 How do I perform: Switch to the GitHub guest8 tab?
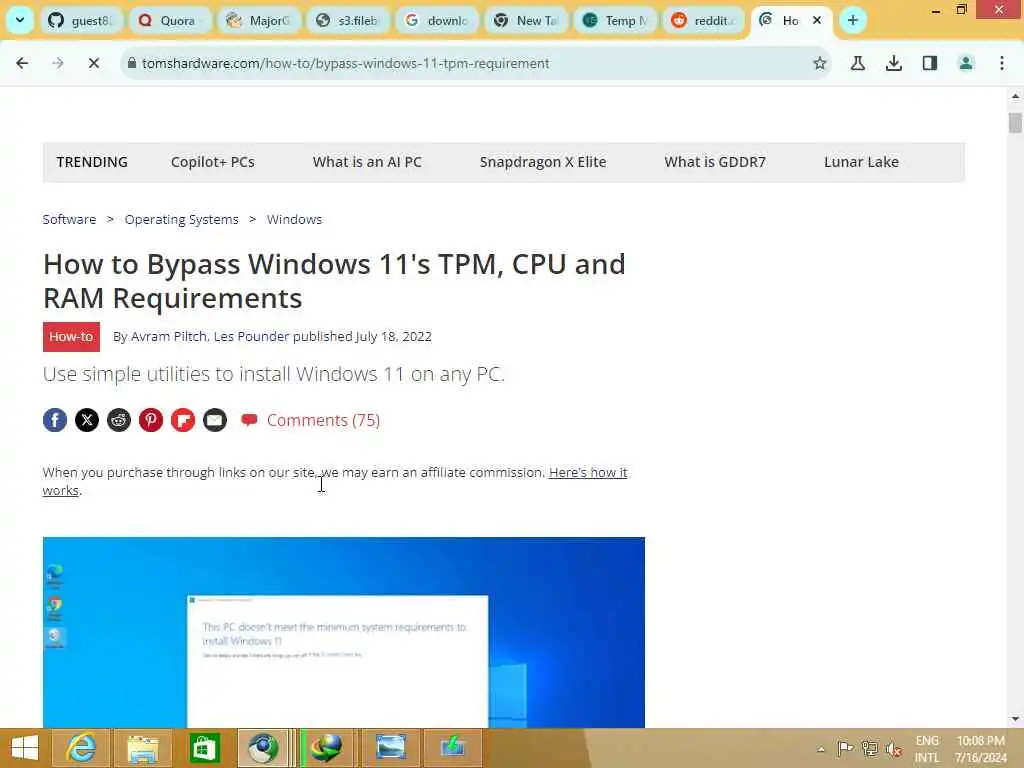pyautogui.click(x=80, y=20)
